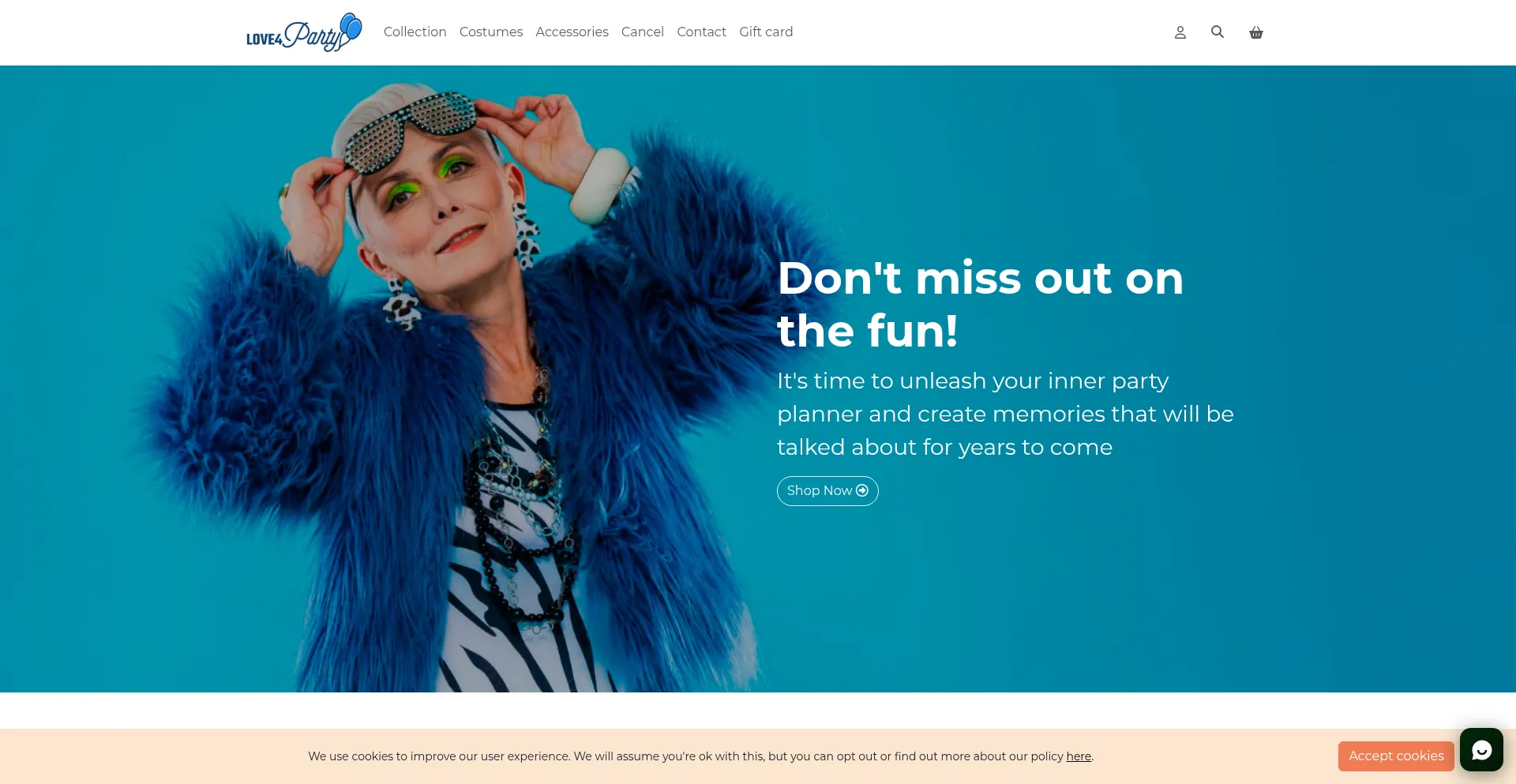The image size is (1516, 784).
Task: Click the hero subtitle about inner party planner
Action: tap(1005, 414)
